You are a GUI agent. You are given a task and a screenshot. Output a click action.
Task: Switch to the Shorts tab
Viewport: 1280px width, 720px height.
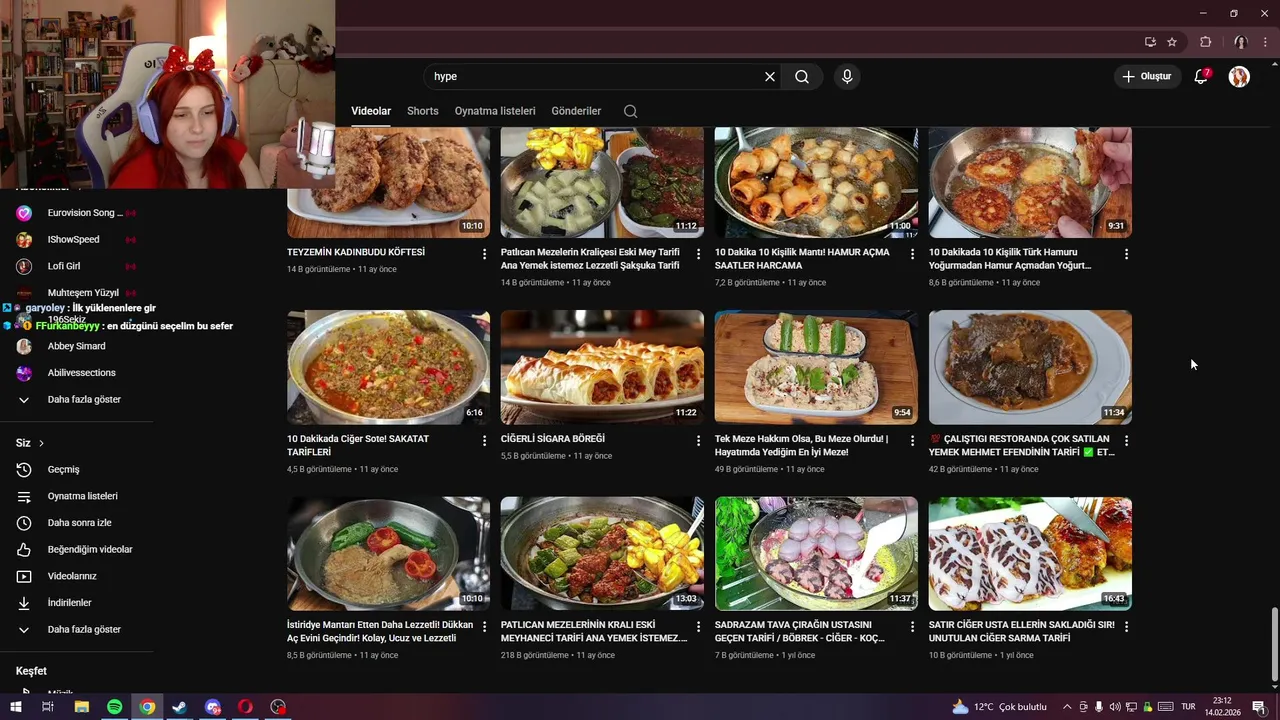422,111
